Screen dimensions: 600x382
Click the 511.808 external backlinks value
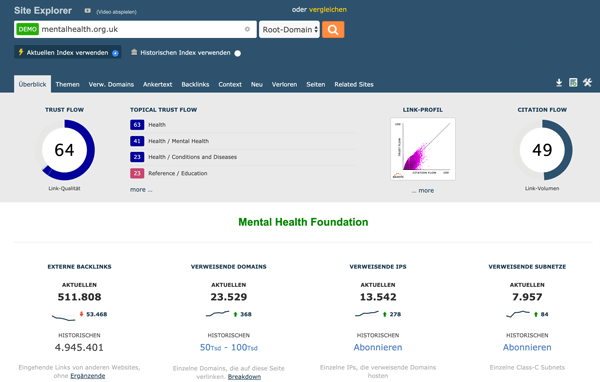tap(79, 297)
